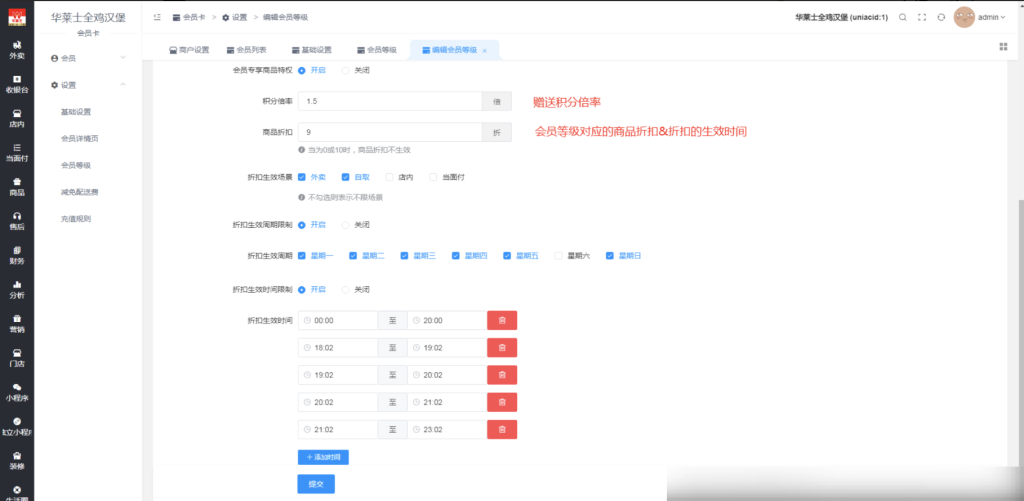The height and width of the screenshot is (501, 1024).
Task: Open the 收银台 sidebar icon
Action: pyautogui.click(x=17, y=84)
